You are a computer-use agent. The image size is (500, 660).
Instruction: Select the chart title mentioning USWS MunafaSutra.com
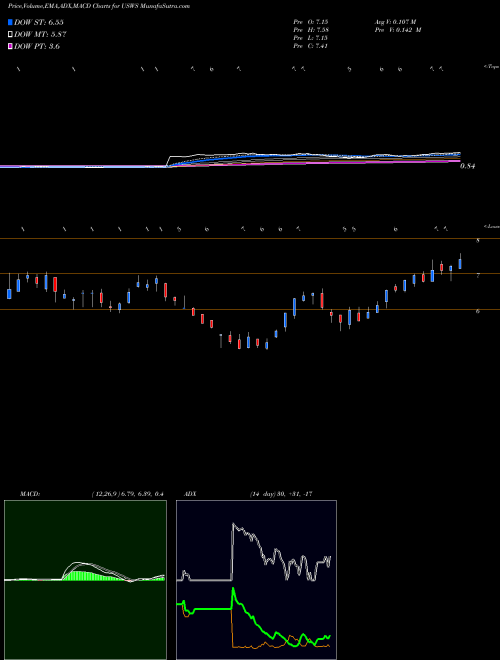(99, 6)
